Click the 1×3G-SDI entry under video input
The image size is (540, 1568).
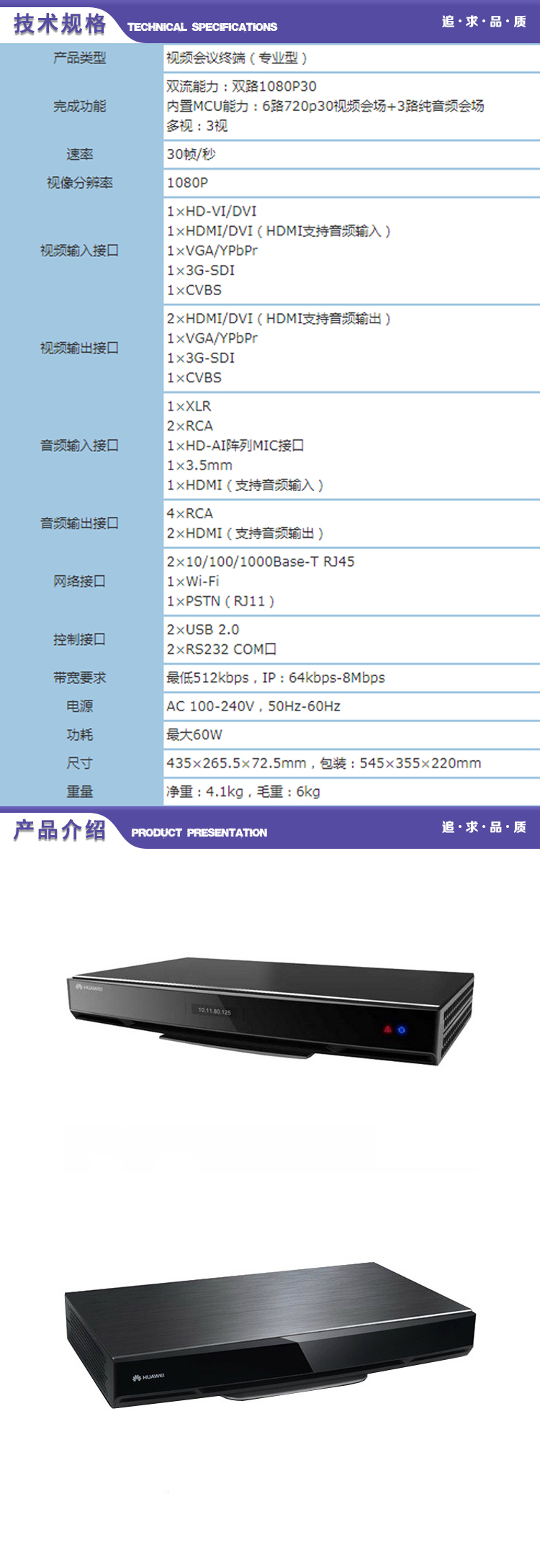click(201, 271)
